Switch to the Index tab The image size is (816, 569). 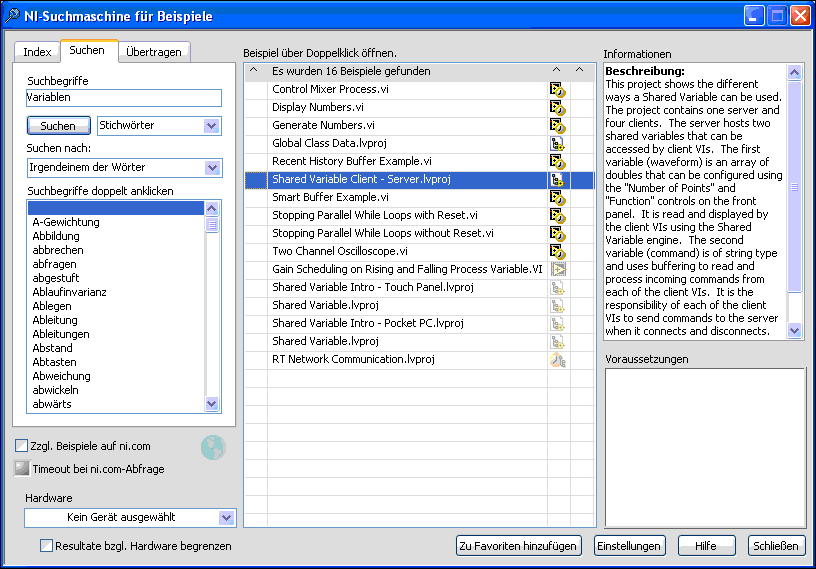tap(37, 52)
